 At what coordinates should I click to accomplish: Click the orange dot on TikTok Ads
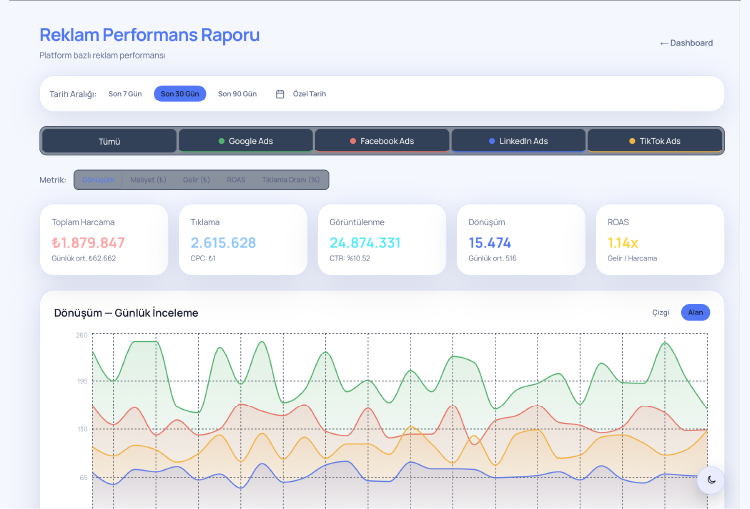coord(632,141)
